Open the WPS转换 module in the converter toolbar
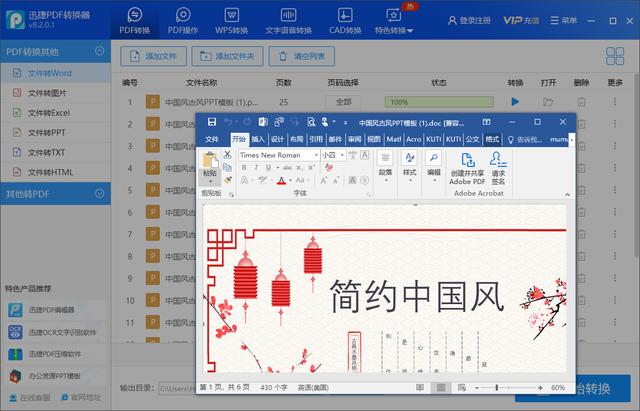 coord(231,20)
